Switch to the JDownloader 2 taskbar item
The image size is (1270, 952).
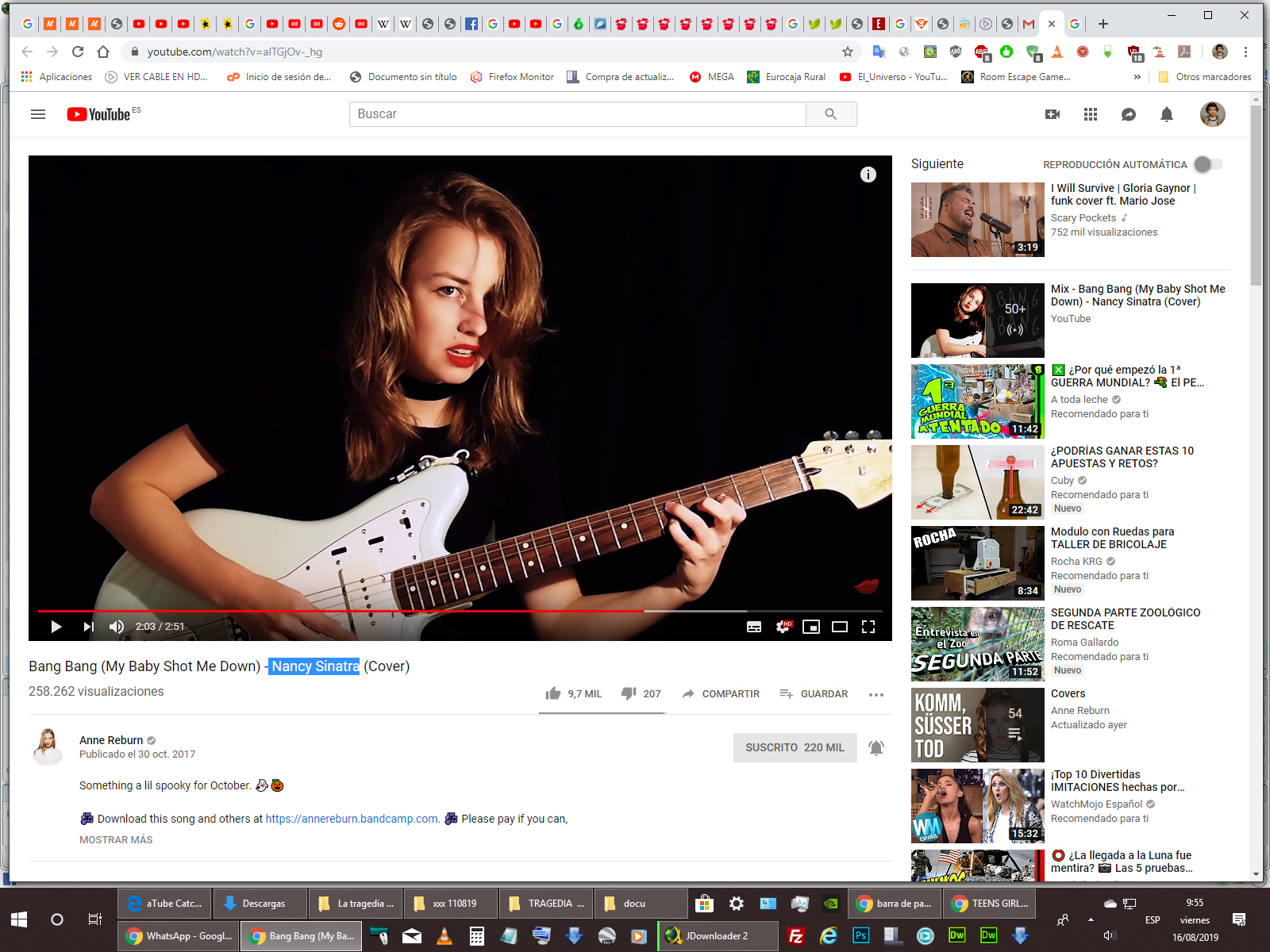point(716,936)
